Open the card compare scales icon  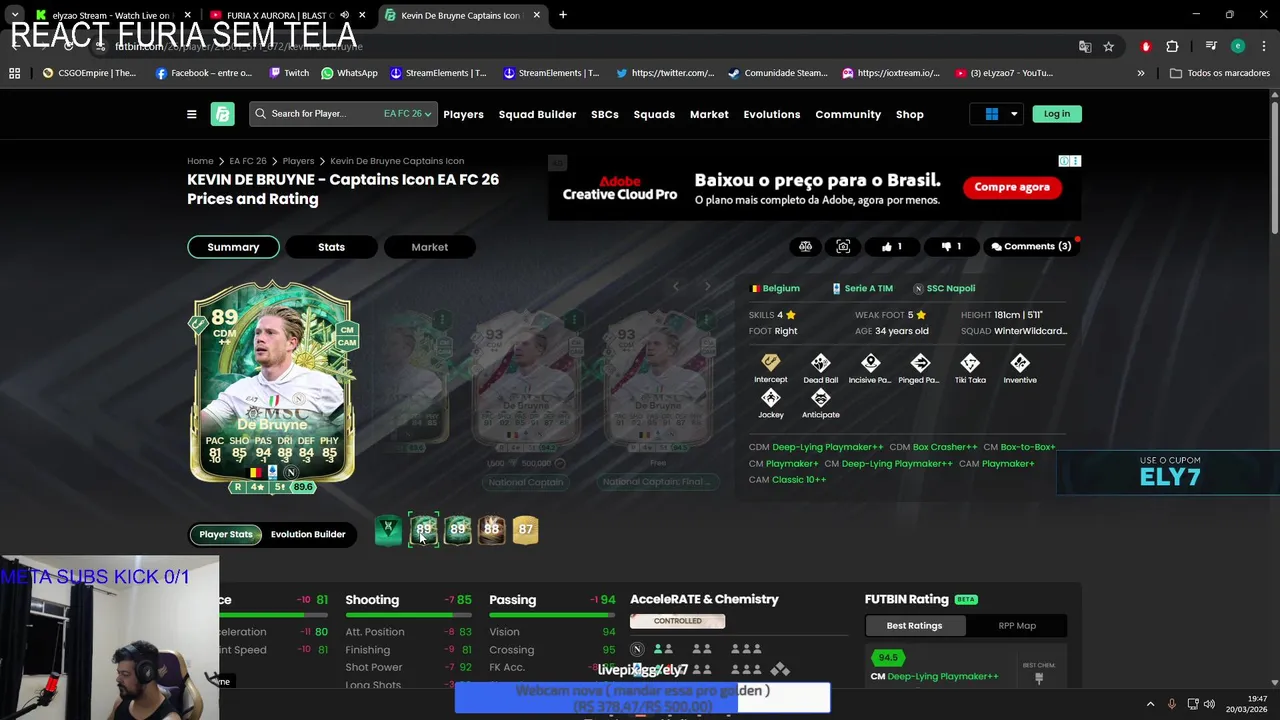805,246
